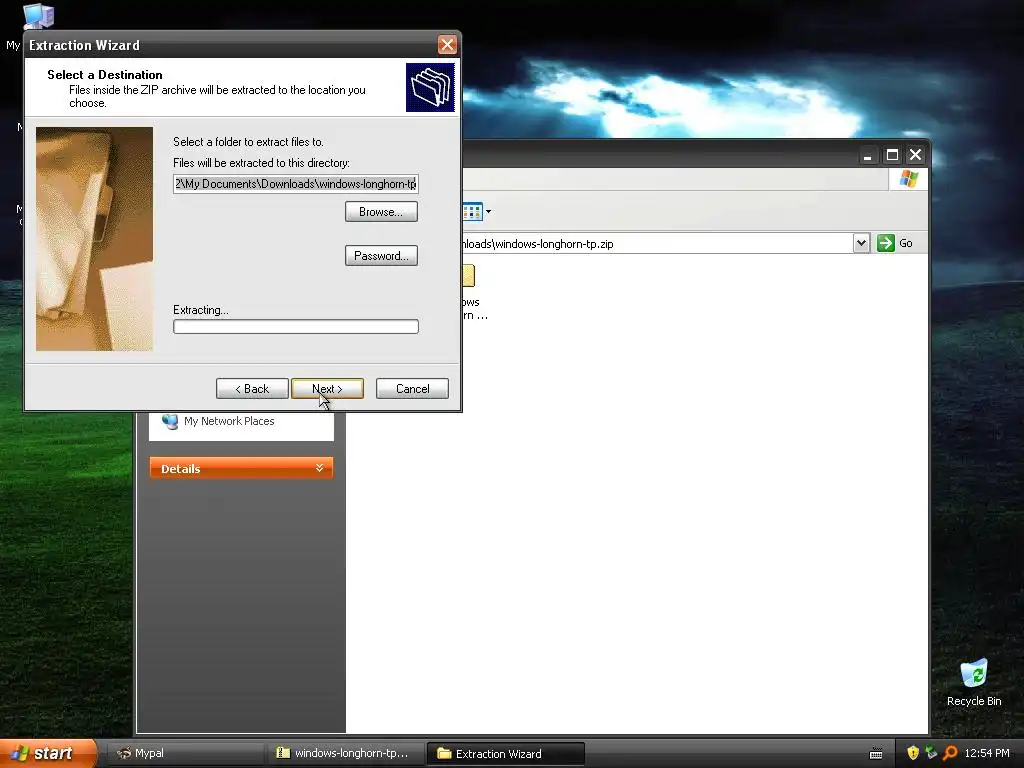Open the Start menu
1024x768 pixels.
pos(48,753)
